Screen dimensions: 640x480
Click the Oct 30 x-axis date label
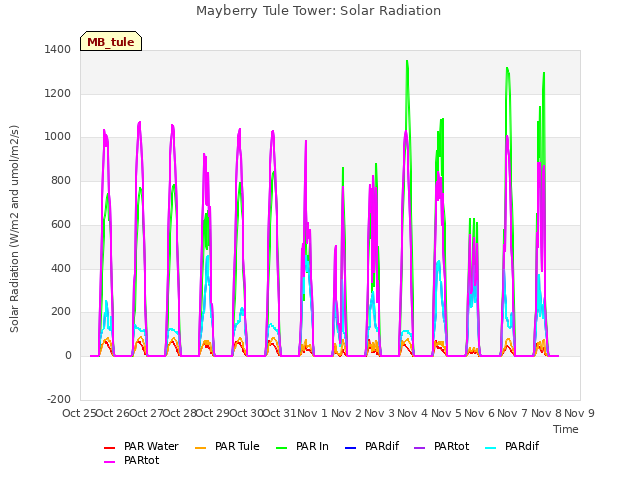[246, 413]
